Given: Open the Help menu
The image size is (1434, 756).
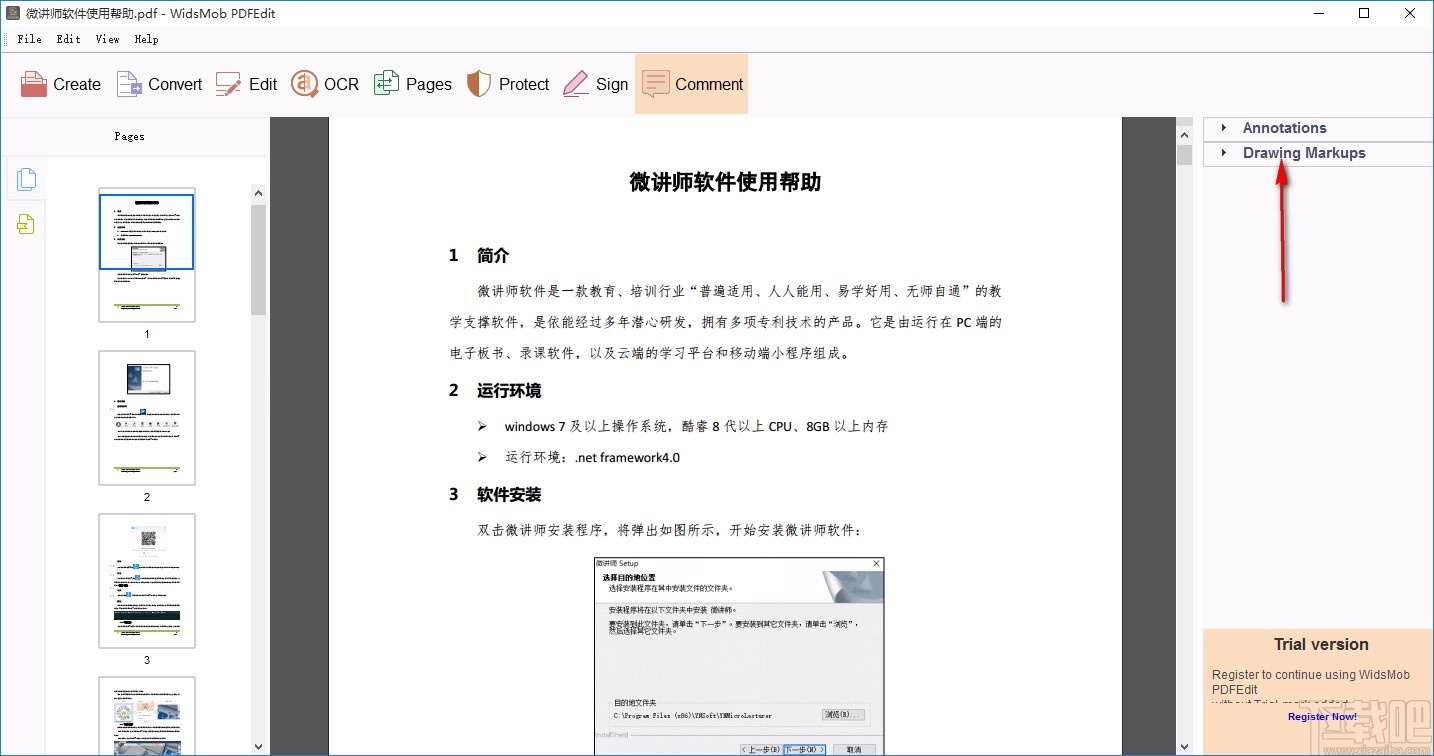Looking at the screenshot, I should 146,39.
